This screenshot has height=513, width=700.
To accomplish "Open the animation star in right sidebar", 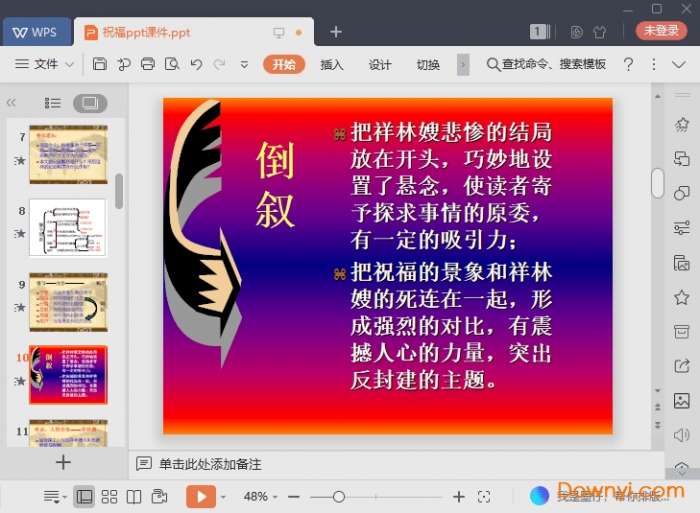I will 682,125.
